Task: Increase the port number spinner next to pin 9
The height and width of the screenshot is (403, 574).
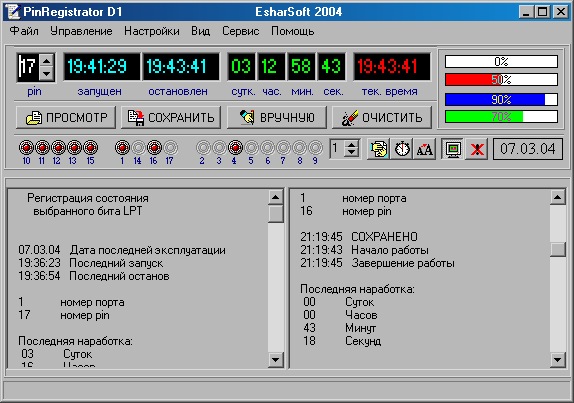Action: pyautogui.click(x=352, y=145)
